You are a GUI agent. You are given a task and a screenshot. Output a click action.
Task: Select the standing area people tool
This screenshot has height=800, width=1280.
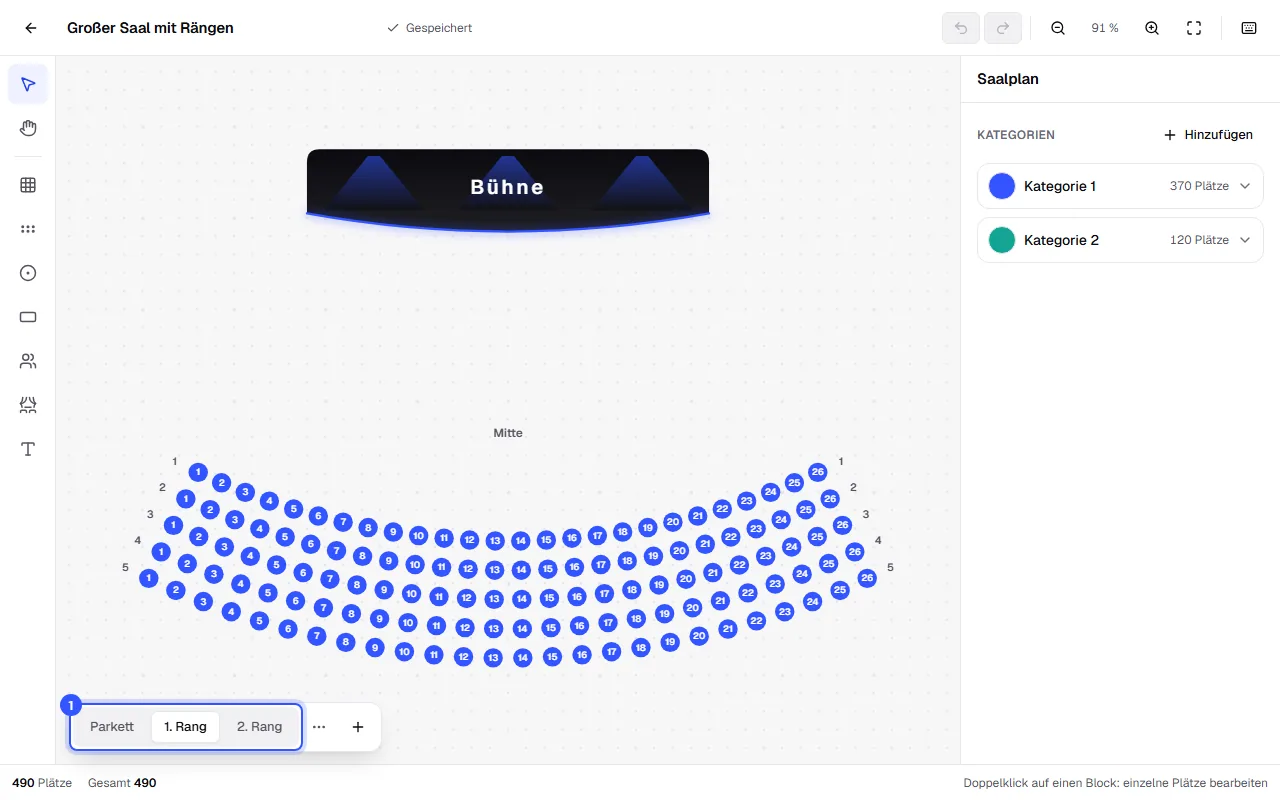(x=28, y=361)
